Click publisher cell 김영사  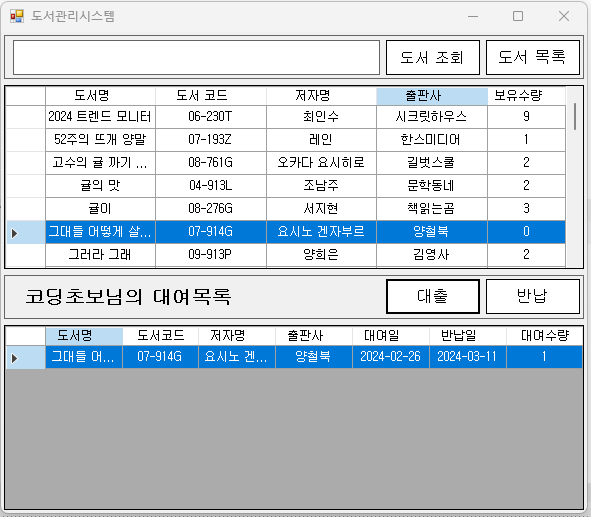[432, 255]
